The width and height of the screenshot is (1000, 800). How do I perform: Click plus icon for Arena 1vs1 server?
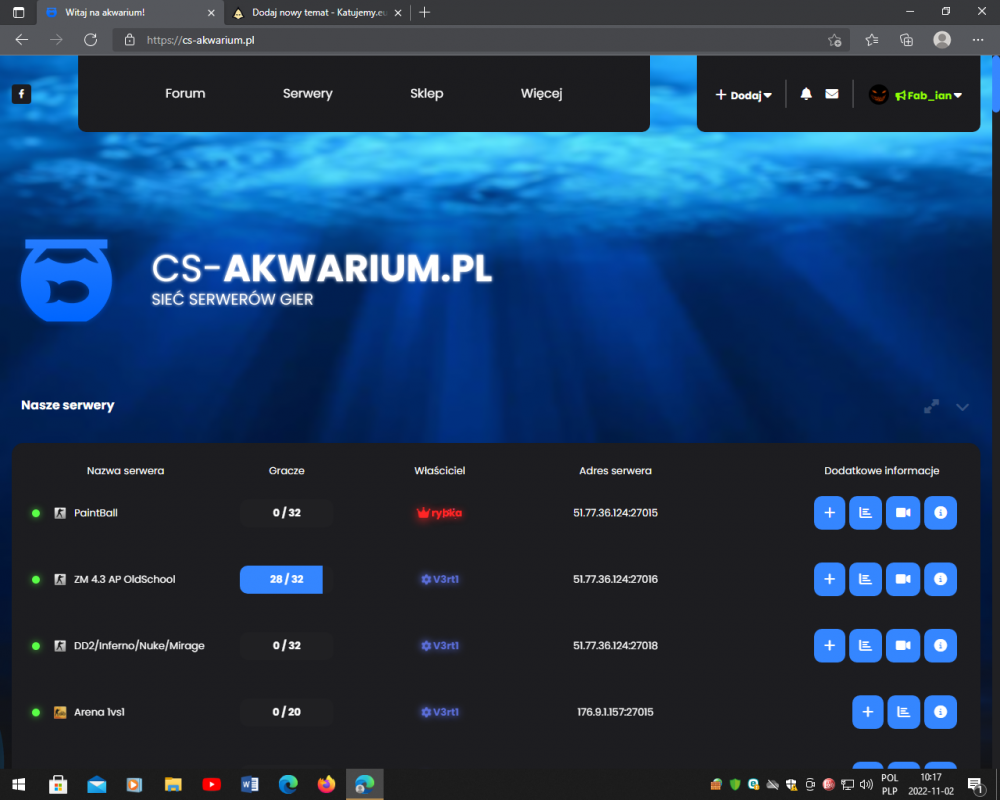[867, 712]
